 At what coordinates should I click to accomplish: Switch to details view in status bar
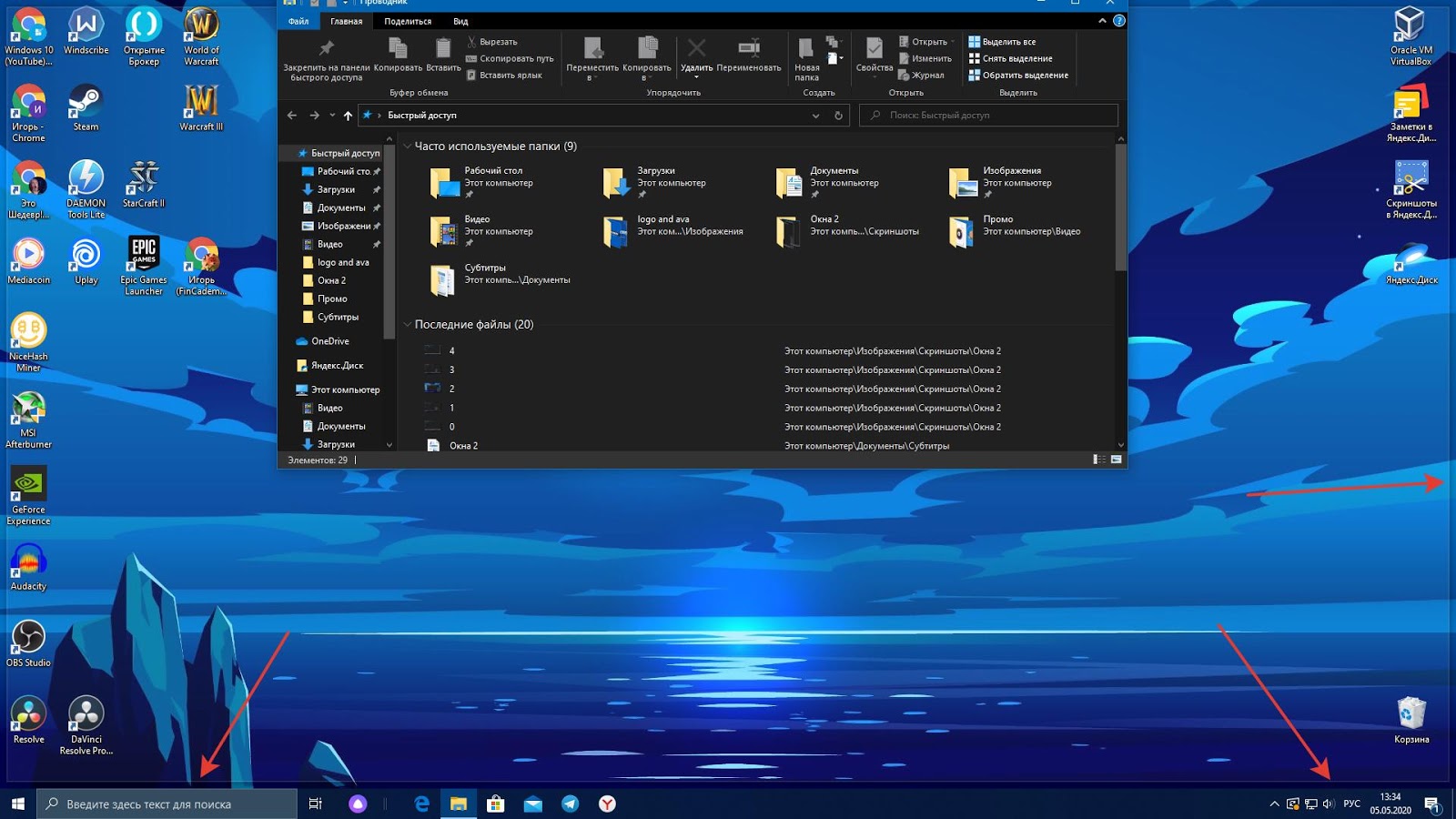pyautogui.click(x=1099, y=460)
